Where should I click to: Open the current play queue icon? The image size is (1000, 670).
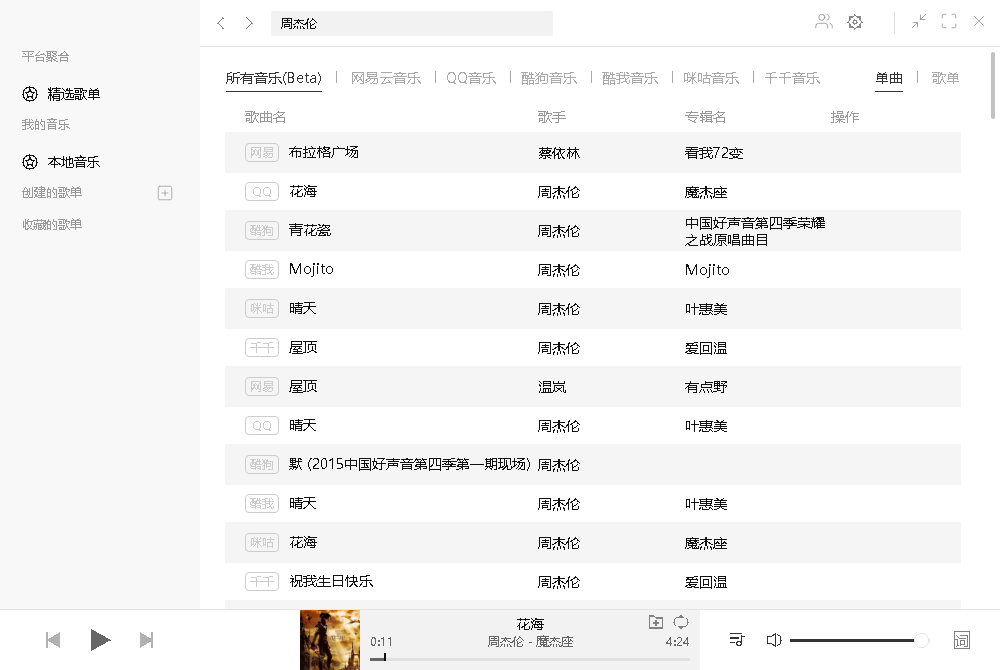click(x=737, y=639)
